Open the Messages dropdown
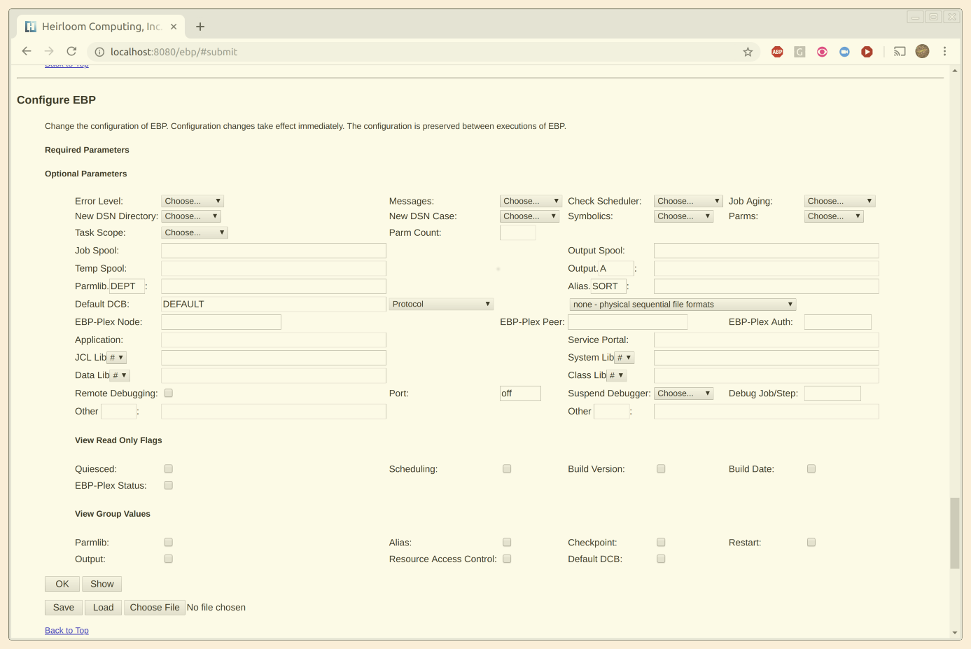Viewport: 971px width, 649px height. click(531, 201)
